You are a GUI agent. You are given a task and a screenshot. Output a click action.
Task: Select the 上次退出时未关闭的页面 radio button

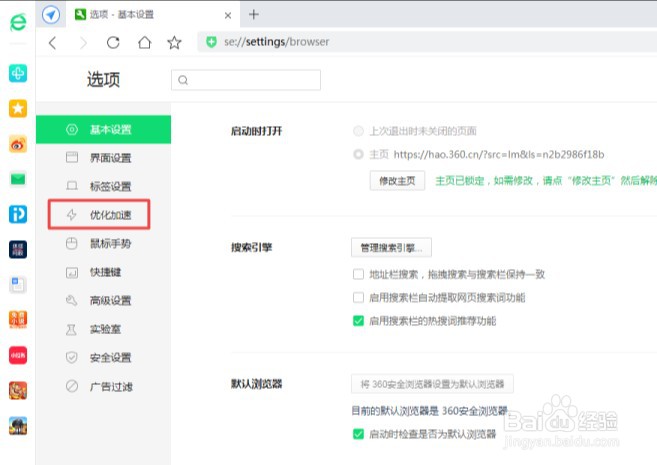(358, 131)
